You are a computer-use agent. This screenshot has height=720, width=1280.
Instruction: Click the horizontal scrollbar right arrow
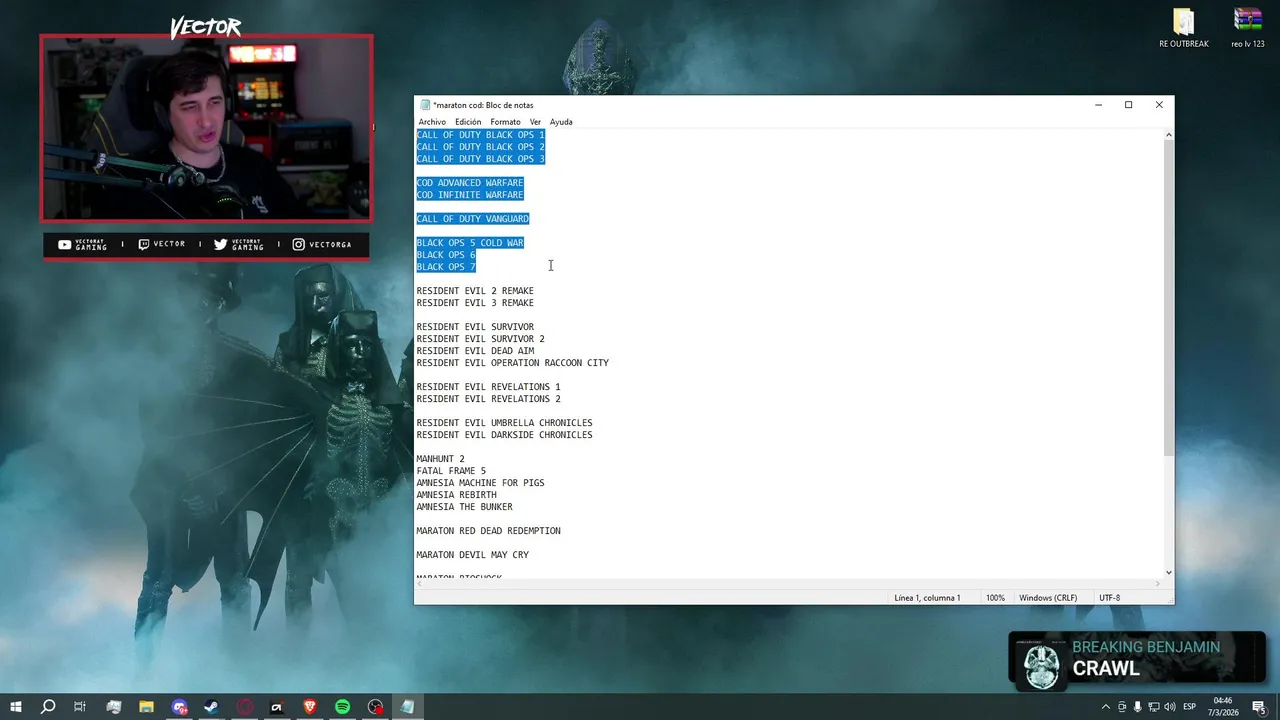click(1159, 582)
